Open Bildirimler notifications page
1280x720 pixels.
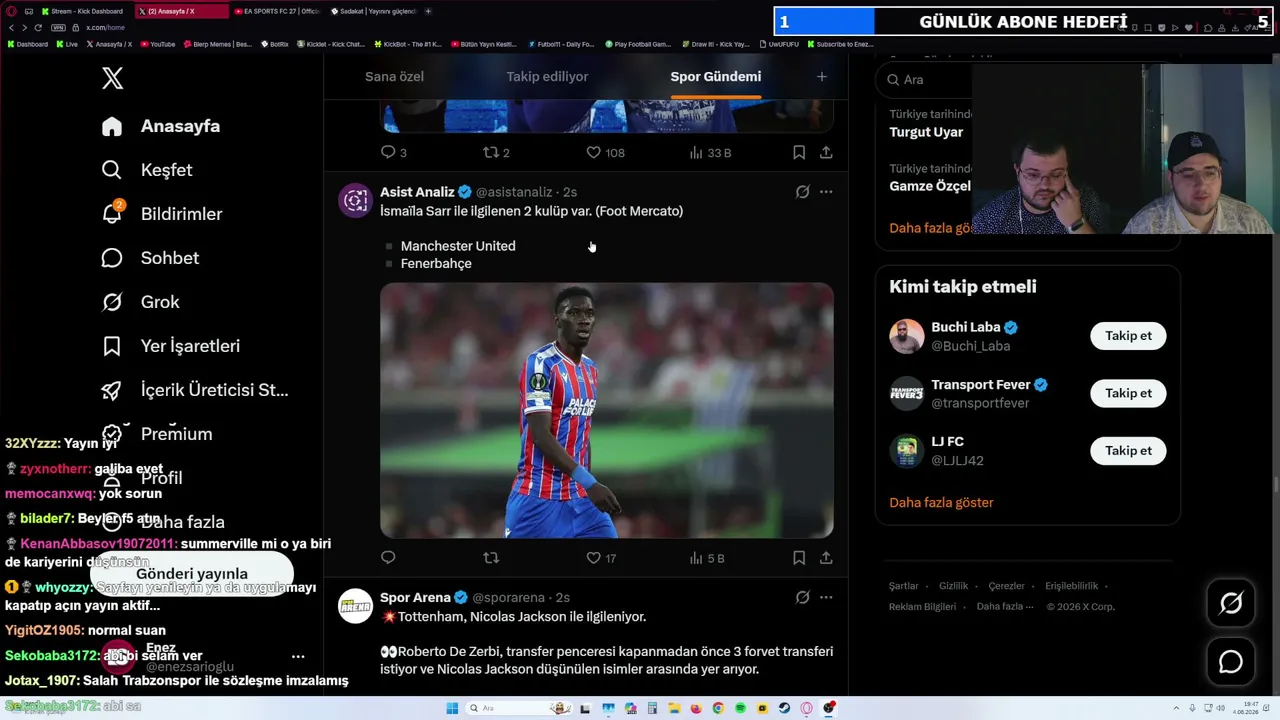pyautogui.click(x=162, y=214)
